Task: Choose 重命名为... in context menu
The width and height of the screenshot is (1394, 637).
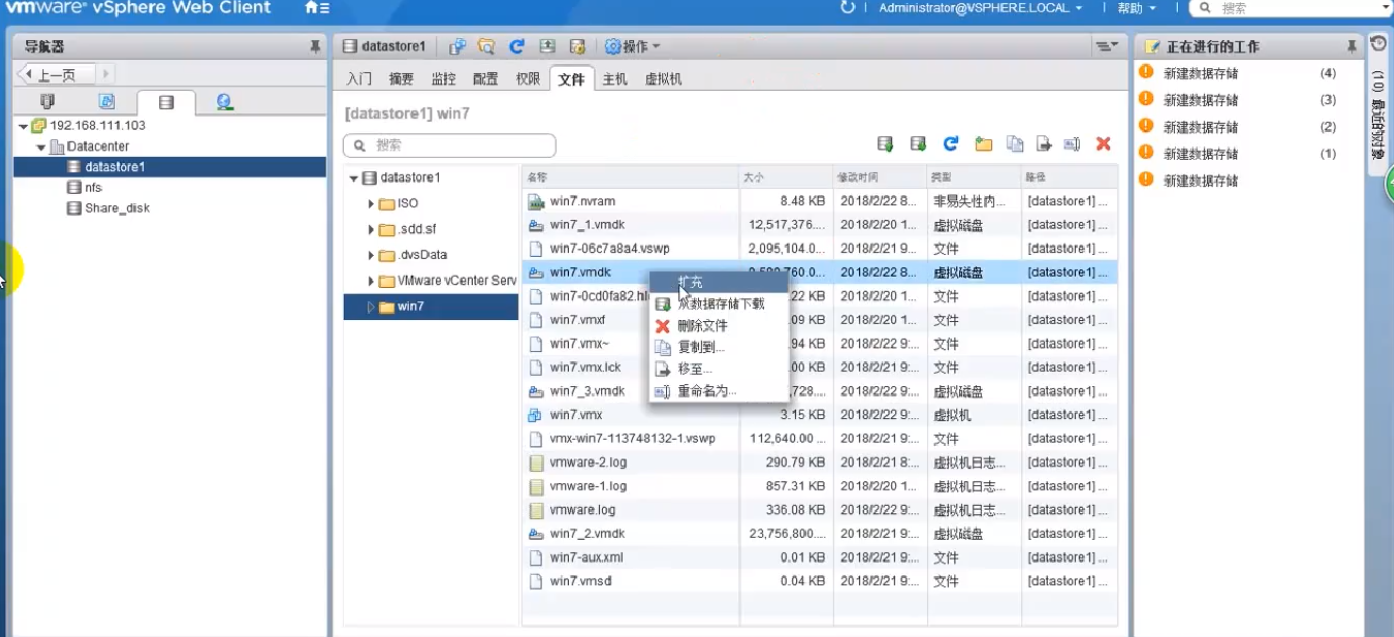Action: (x=718, y=391)
